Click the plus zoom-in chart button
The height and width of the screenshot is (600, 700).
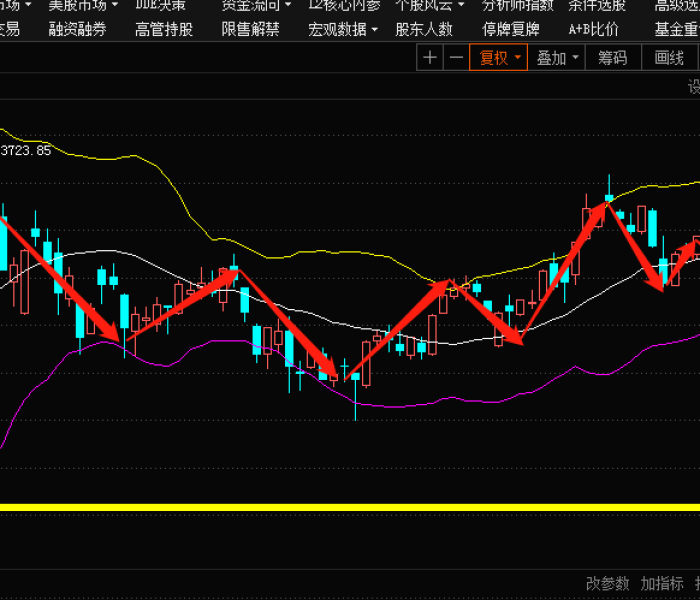(x=430, y=58)
